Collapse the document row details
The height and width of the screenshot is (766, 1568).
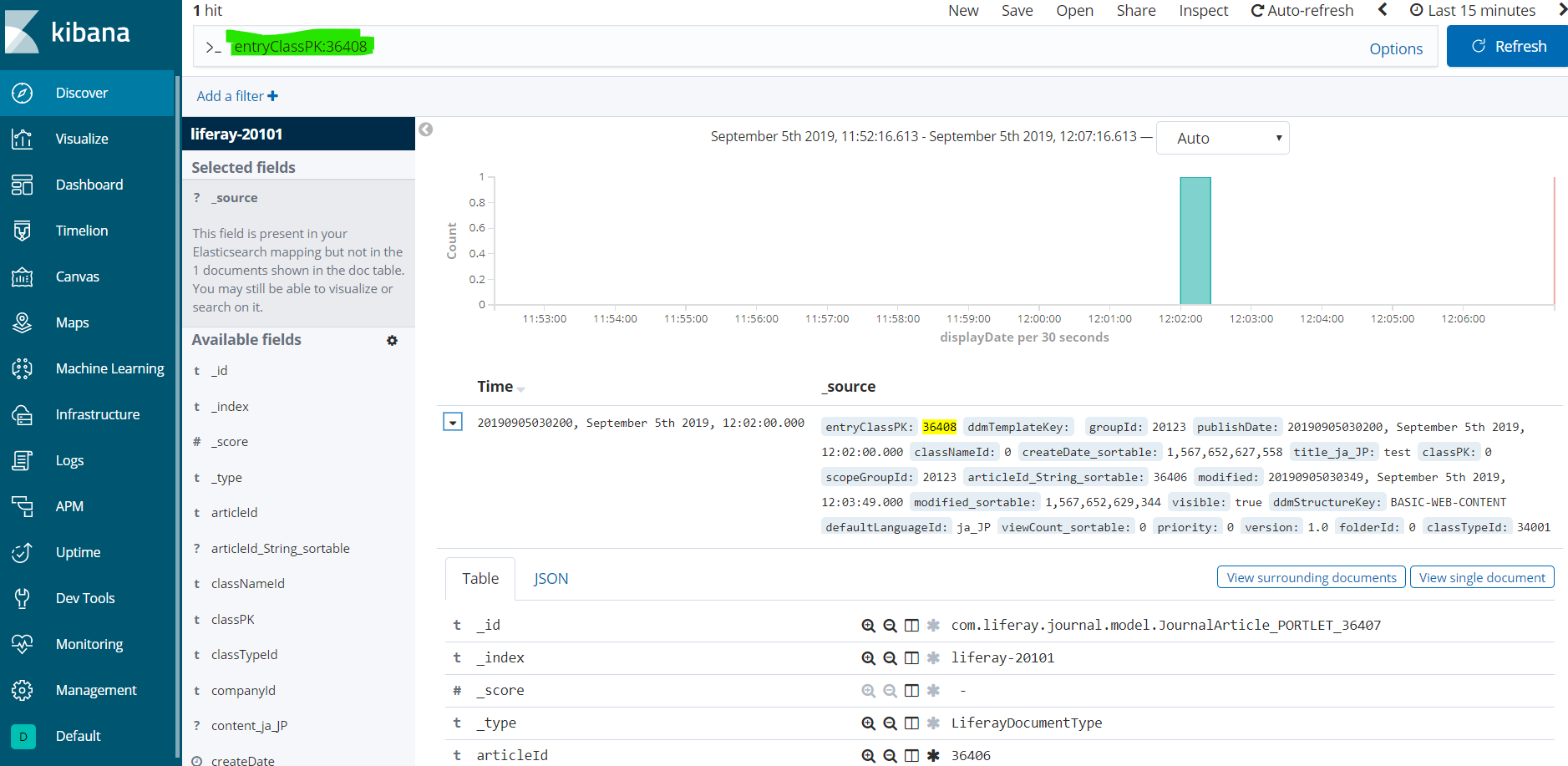point(452,422)
